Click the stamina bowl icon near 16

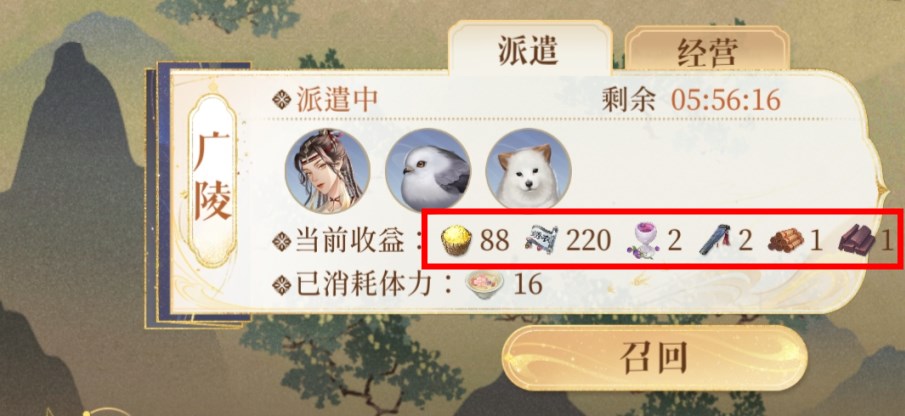tap(484, 284)
